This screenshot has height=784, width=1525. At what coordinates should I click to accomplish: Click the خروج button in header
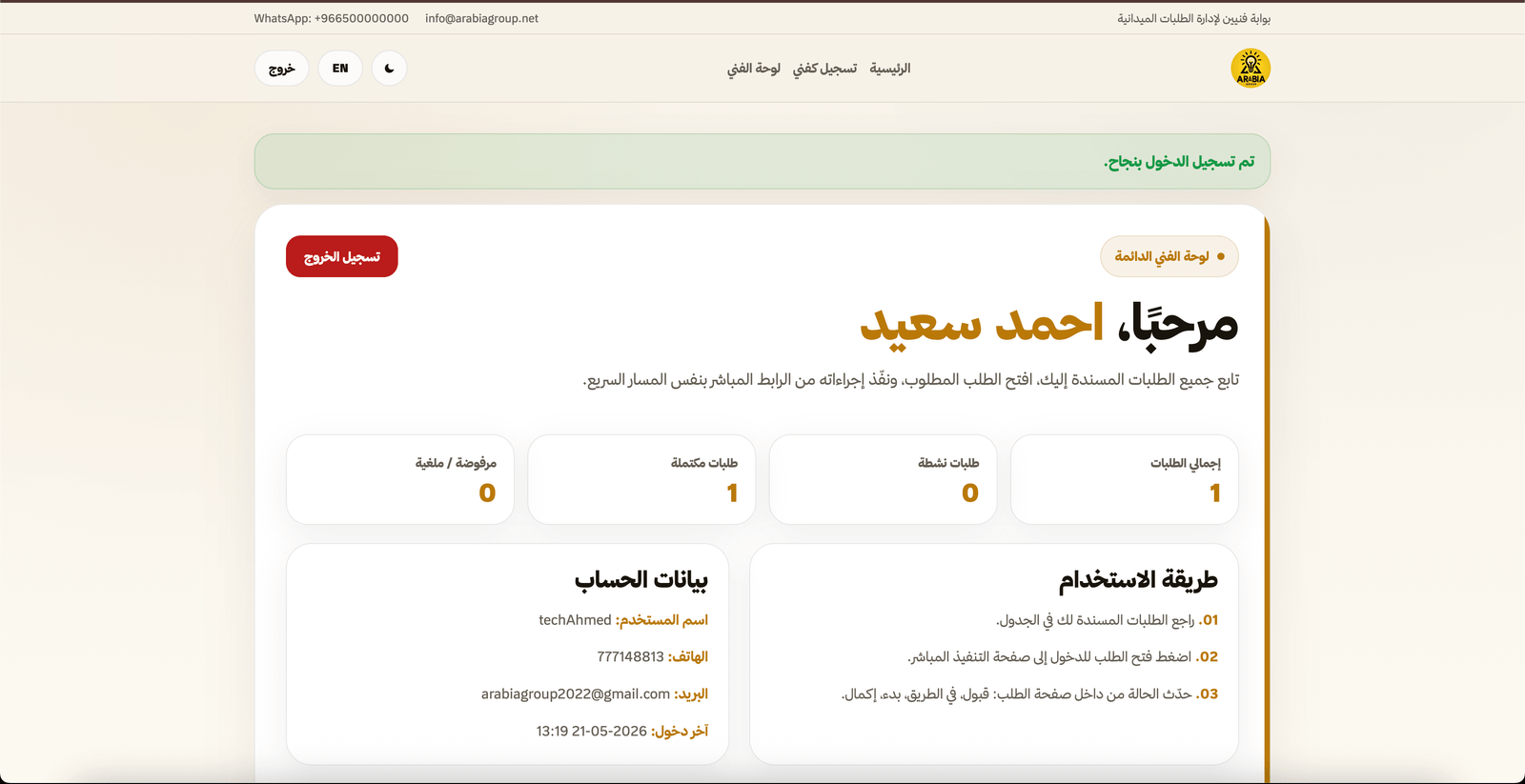281,69
